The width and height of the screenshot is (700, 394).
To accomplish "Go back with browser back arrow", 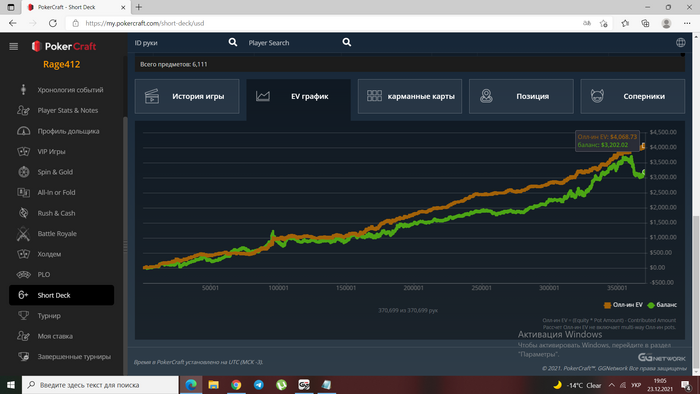I will (x=12, y=23).
